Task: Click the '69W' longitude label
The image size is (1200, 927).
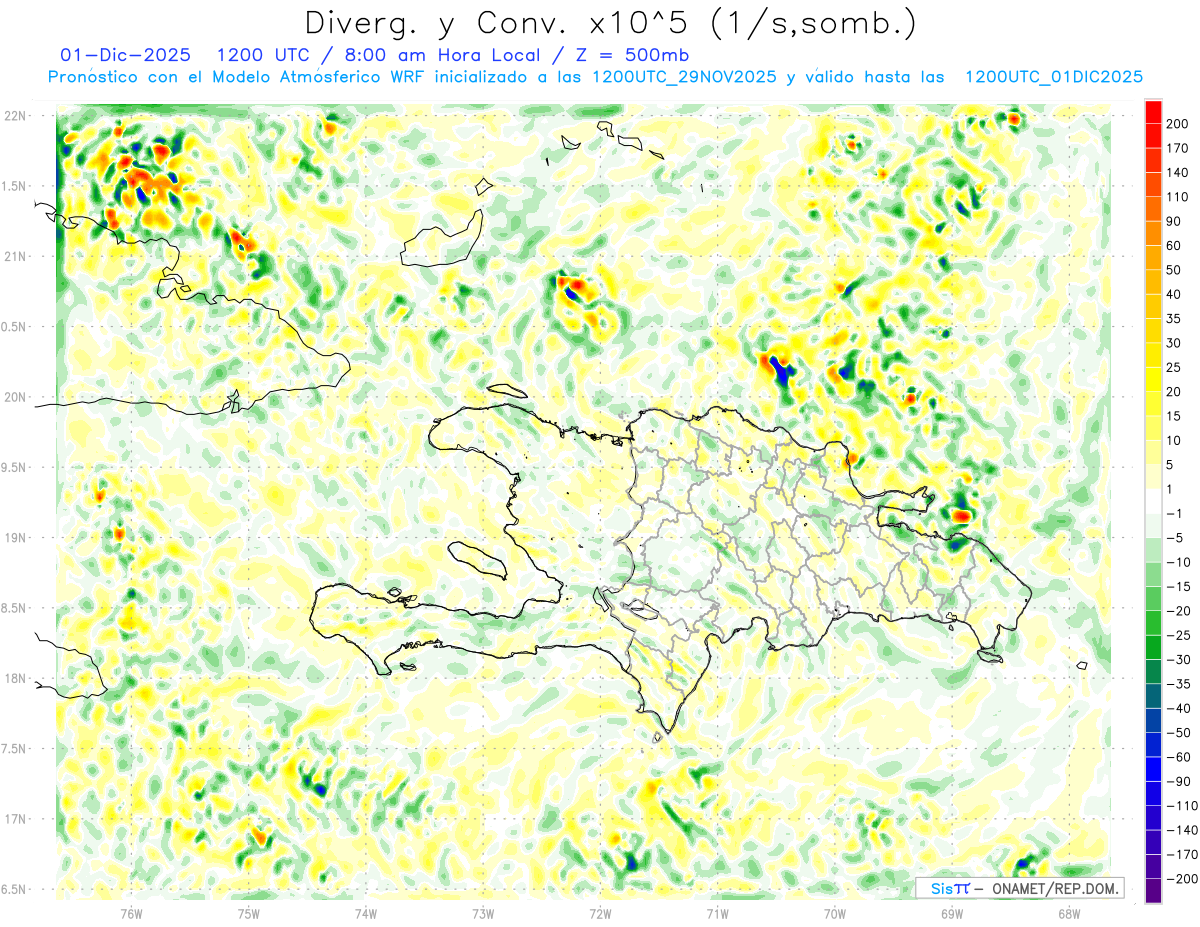Action: coord(952,913)
